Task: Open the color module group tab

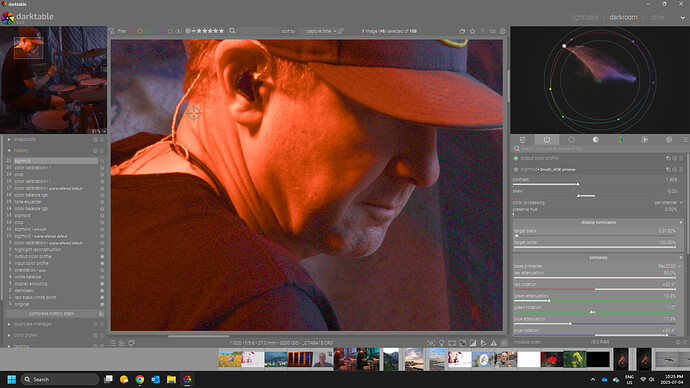Action: tap(620, 139)
